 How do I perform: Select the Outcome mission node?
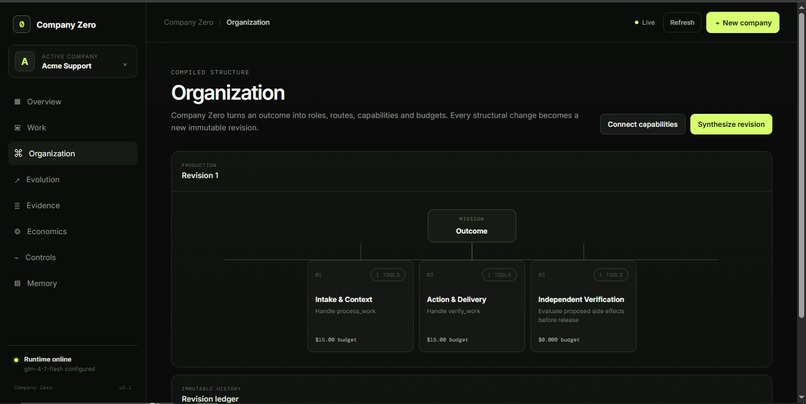[x=471, y=226]
